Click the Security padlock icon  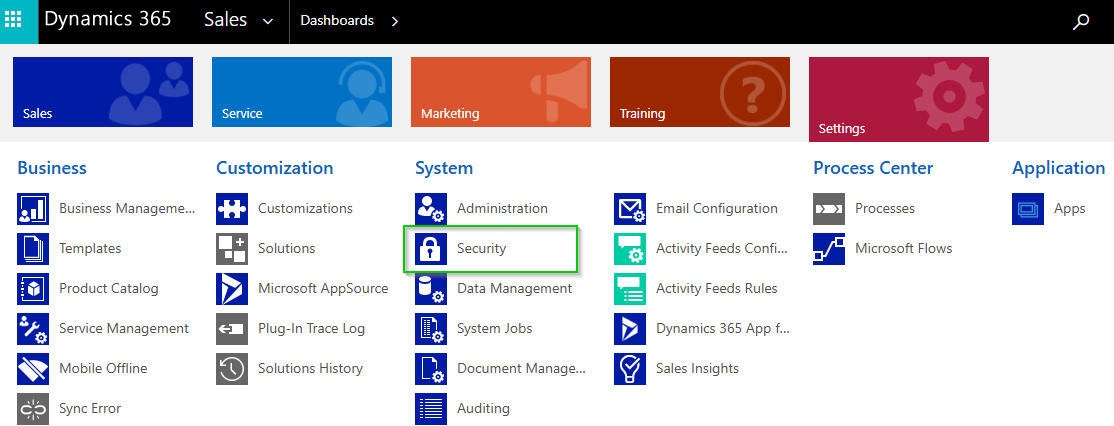431,249
